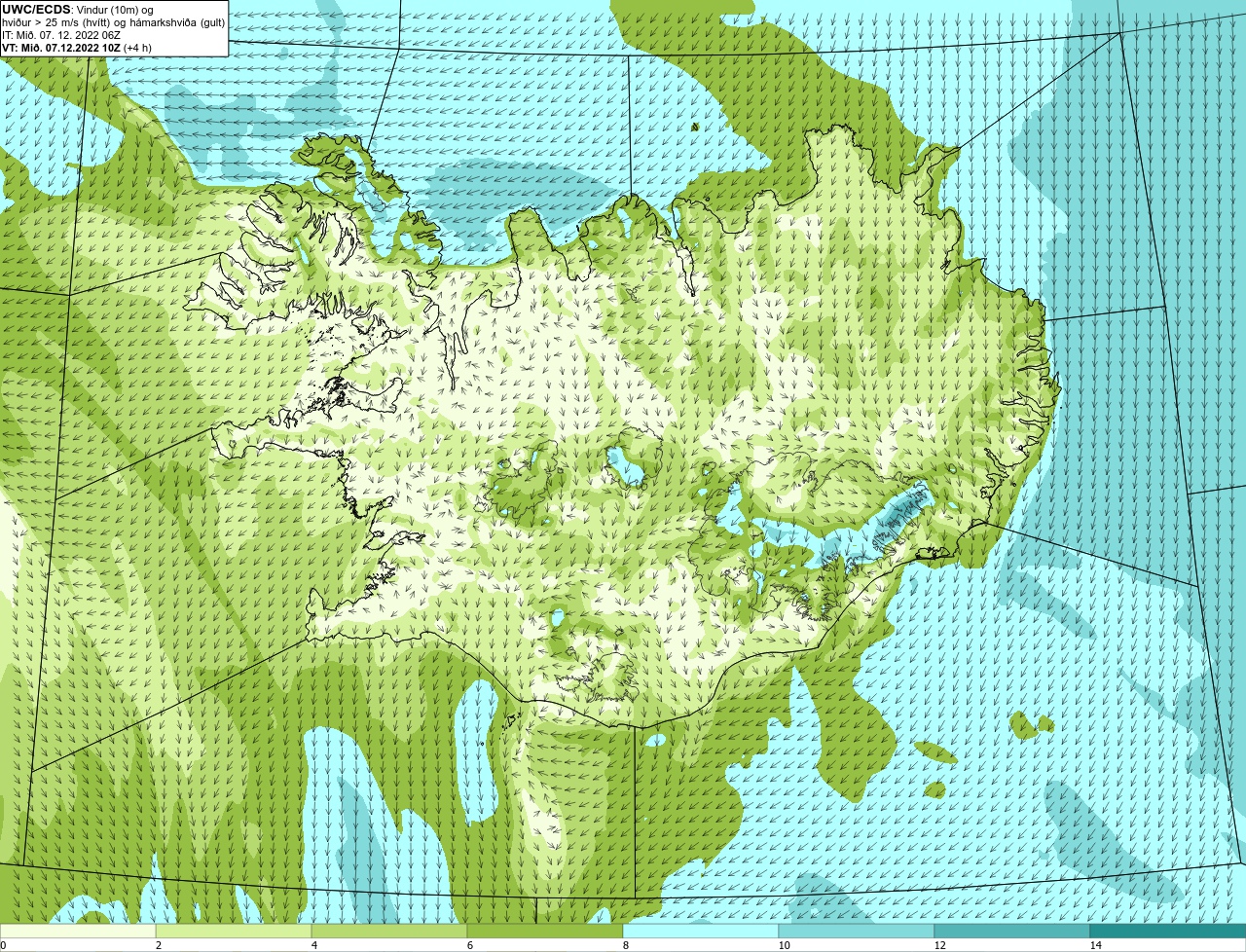
Task: Click the 8–10 m/s pale cyan legend swatch
Action: [x=701, y=931]
